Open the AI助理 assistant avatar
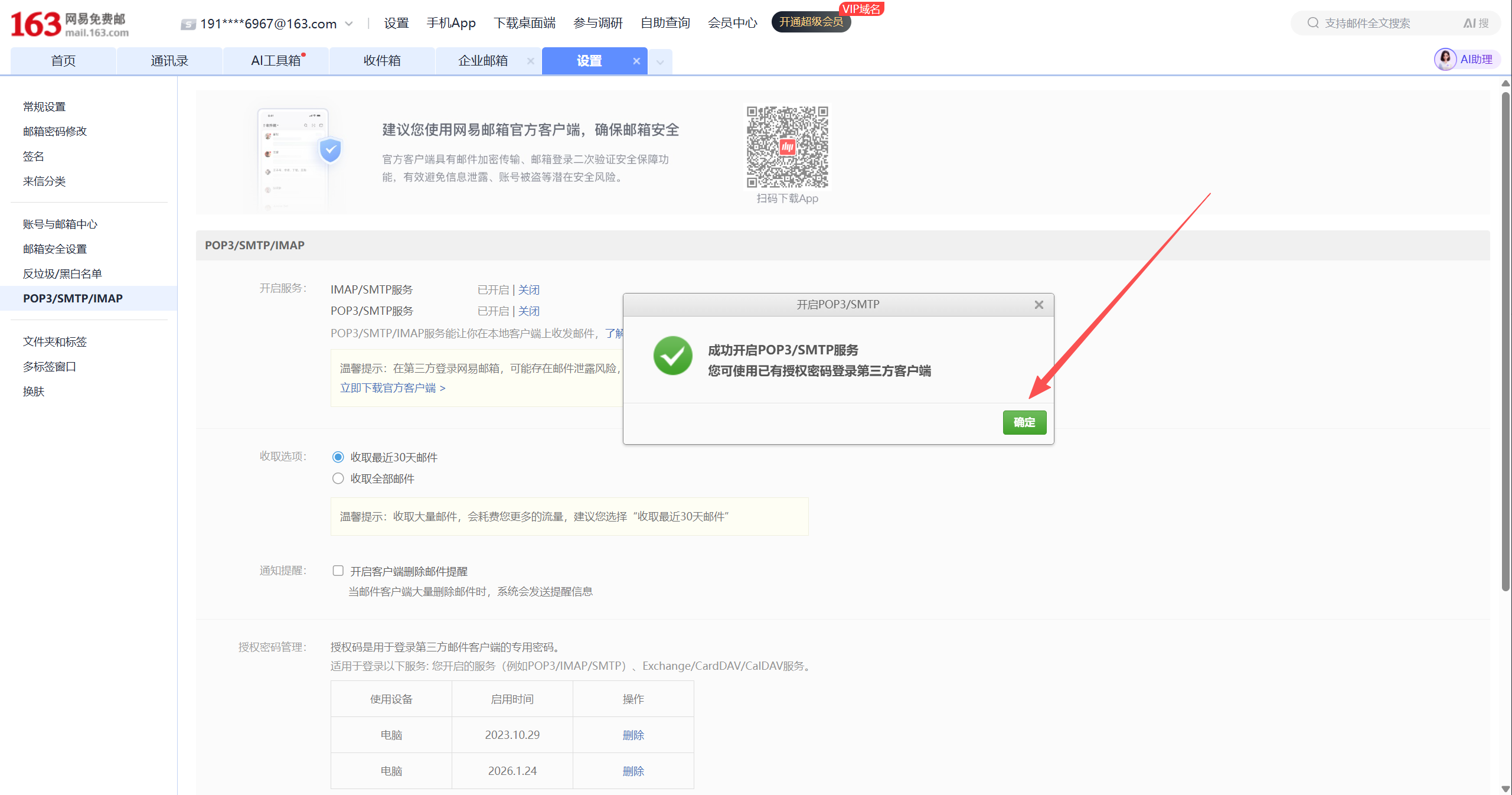Image resolution: width=1512 pixels, height=795 pixels. click(x=1446, y=59)
